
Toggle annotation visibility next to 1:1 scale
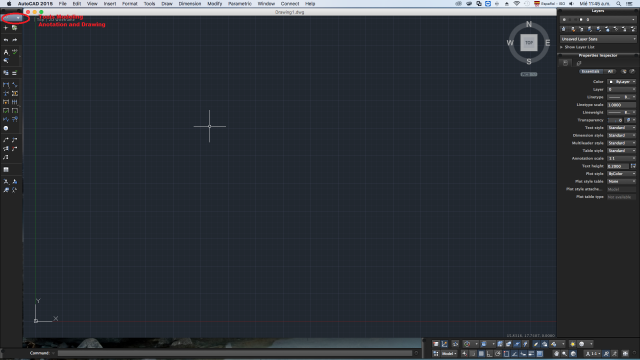click(x=606, y=353)
